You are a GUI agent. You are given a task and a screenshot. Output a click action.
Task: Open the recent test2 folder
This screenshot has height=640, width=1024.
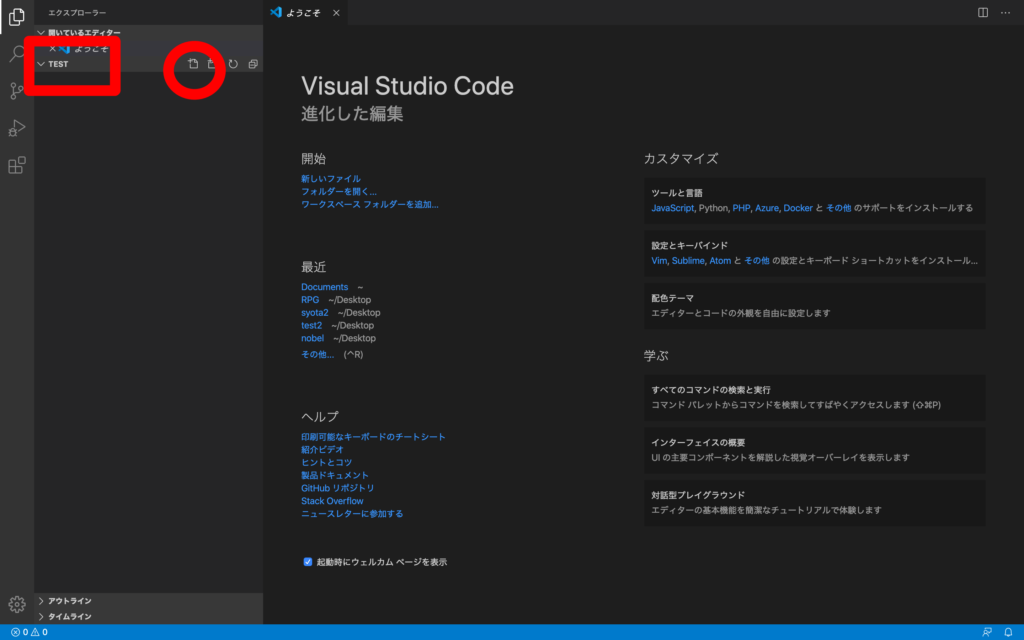point(312,325)
